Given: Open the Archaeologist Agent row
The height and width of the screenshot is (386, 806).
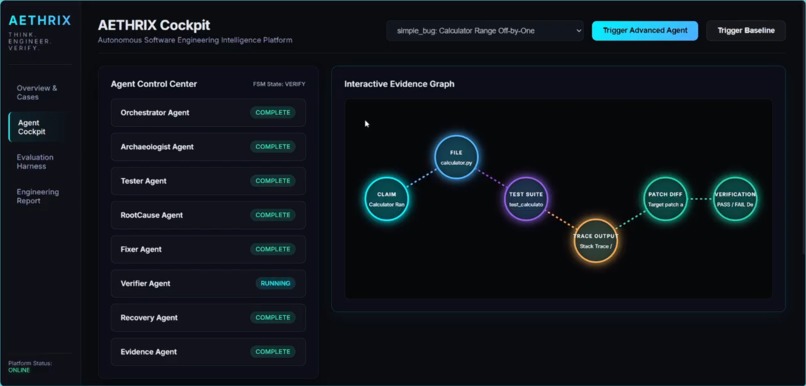Looking at the screenshot, I should point(208,147).
